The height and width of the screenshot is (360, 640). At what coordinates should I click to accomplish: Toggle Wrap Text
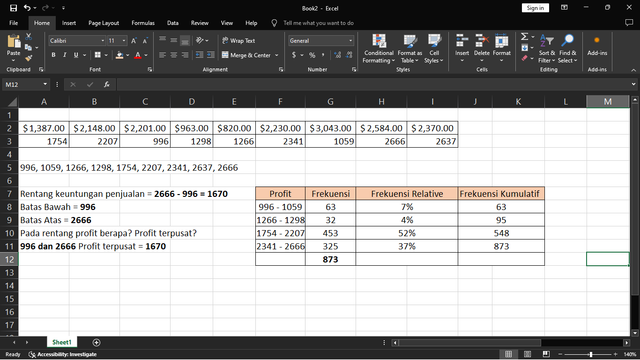[239, 40]
